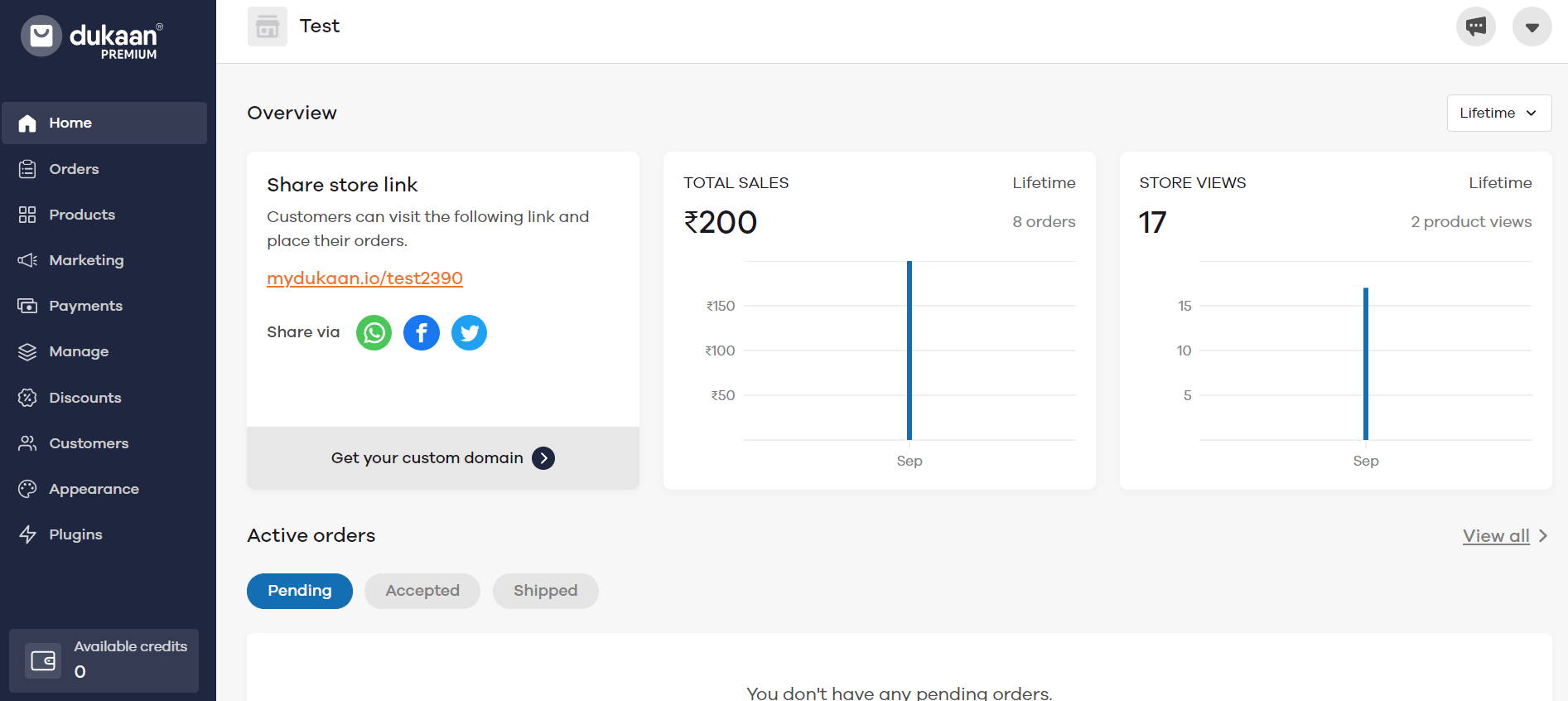
Task: Click View all active orders
Action: point(1496,536)
